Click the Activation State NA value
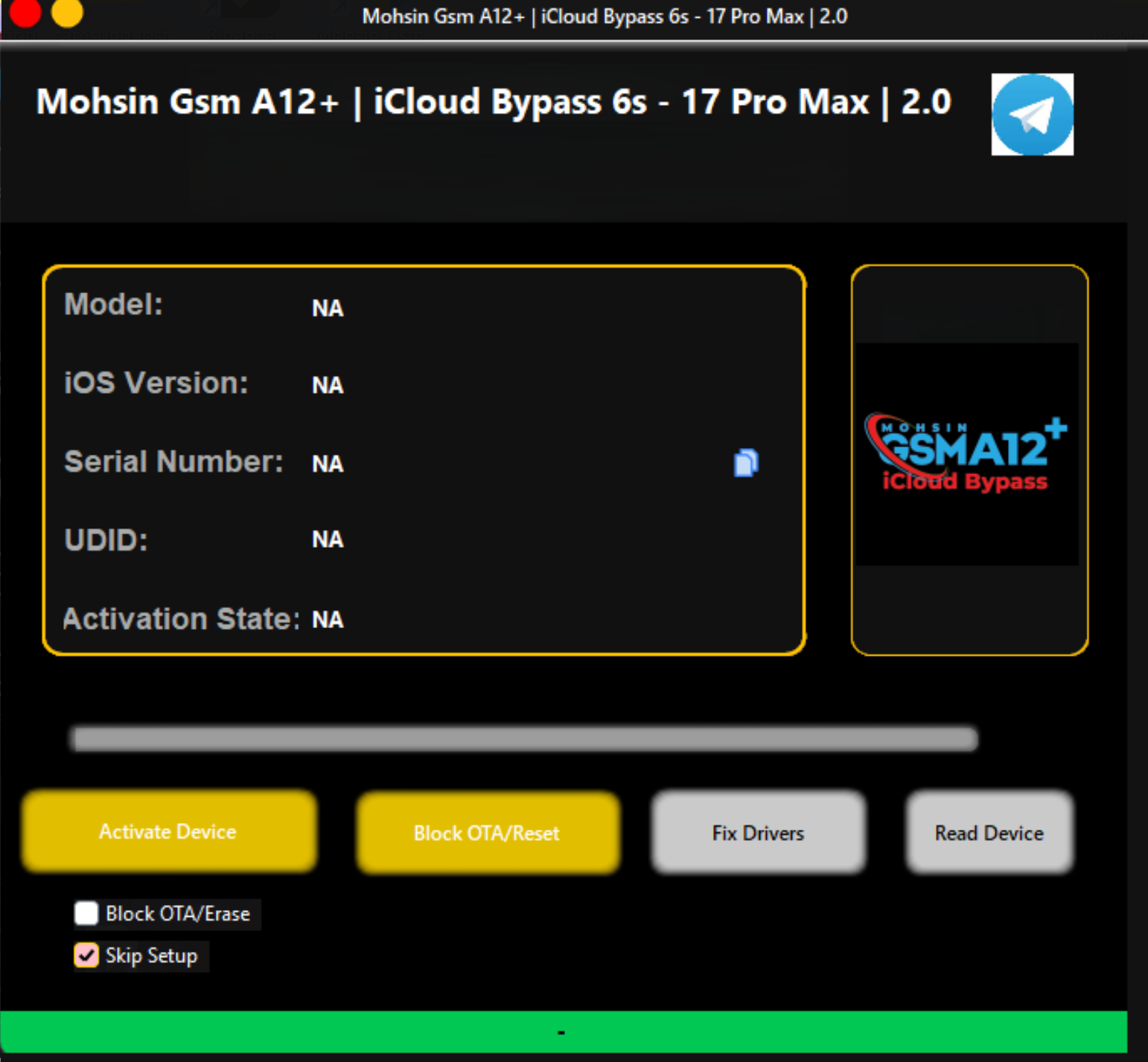This screenshot has height=1062, width=1148. 328,619
